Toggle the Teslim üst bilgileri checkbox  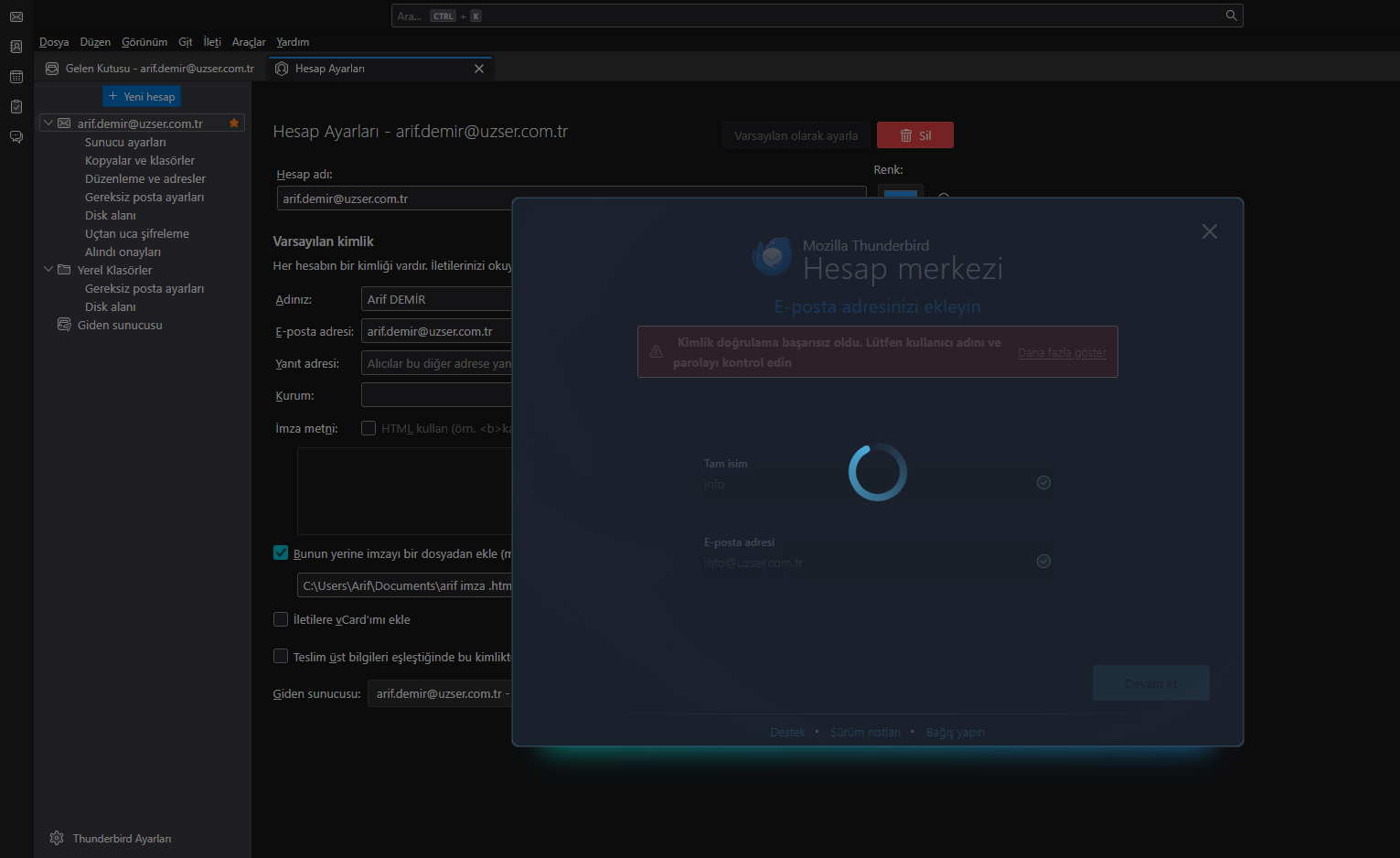281,656
